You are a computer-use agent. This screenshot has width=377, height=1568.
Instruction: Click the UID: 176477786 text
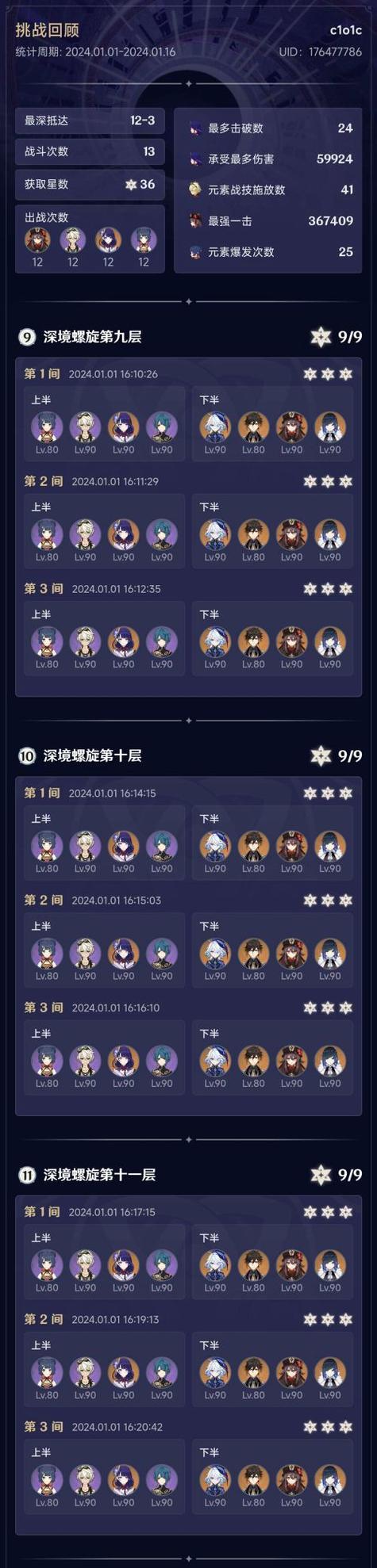[320, 52]
